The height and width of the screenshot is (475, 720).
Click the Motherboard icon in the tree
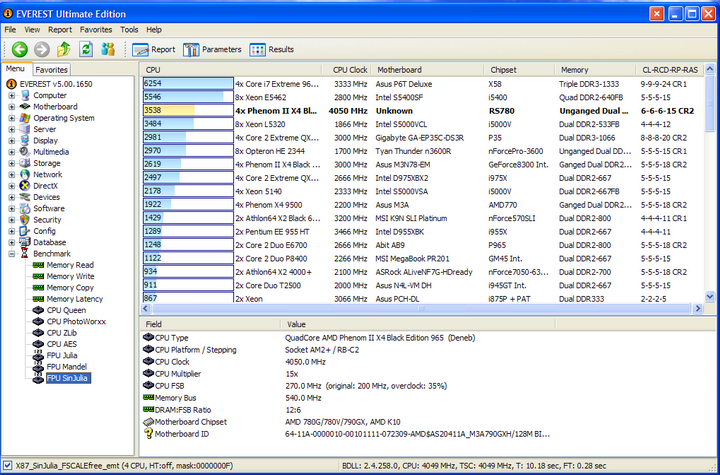tap(25, 107)
